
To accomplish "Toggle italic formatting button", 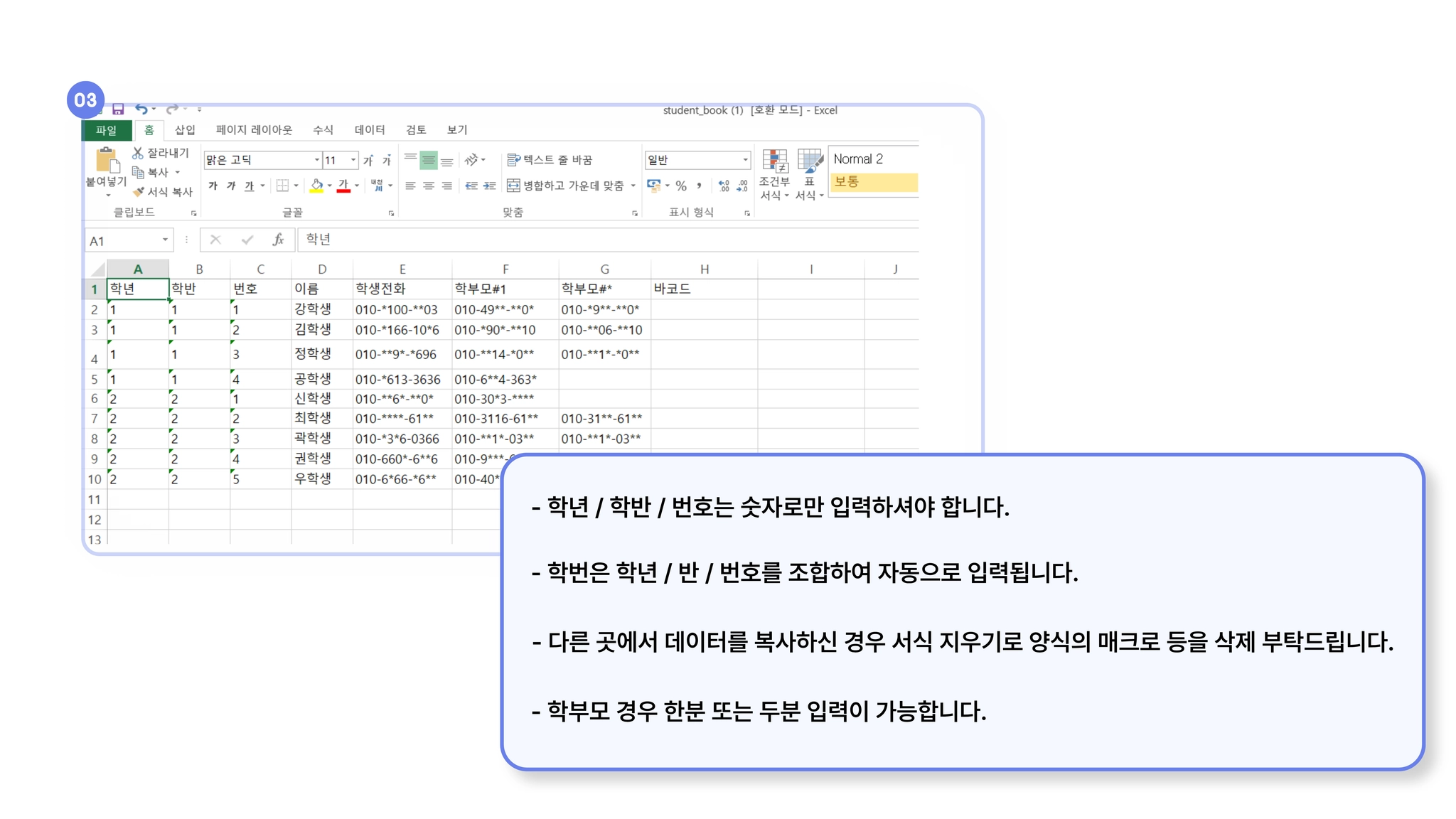I will tap(231, 186).
